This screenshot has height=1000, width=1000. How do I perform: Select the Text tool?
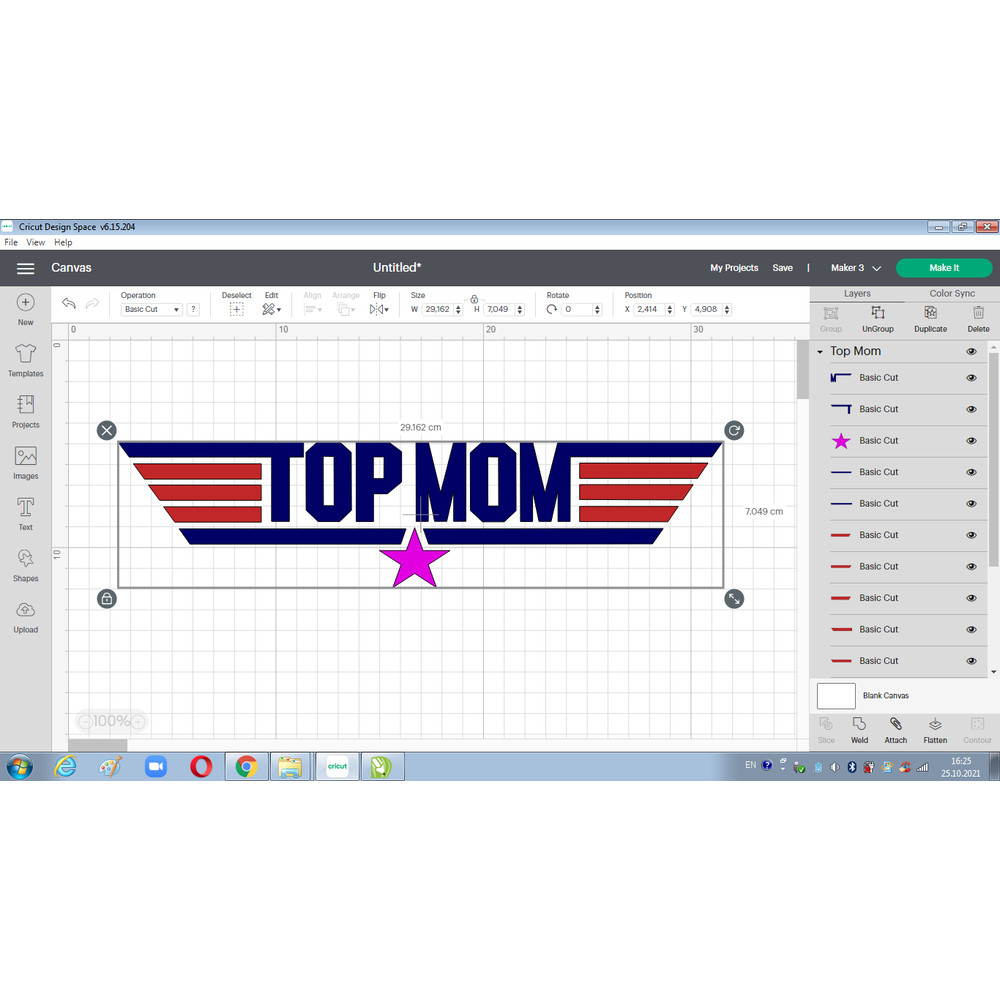click(25, 508)
